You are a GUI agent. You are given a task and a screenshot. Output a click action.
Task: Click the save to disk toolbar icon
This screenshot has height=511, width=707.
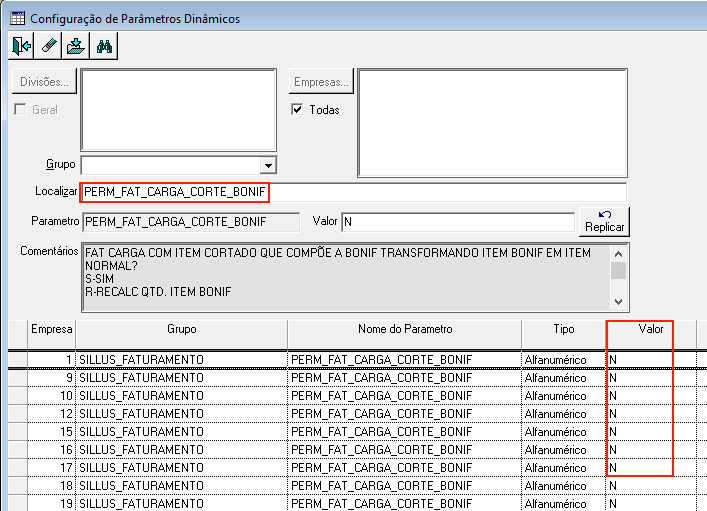click(x=76, y=46)
